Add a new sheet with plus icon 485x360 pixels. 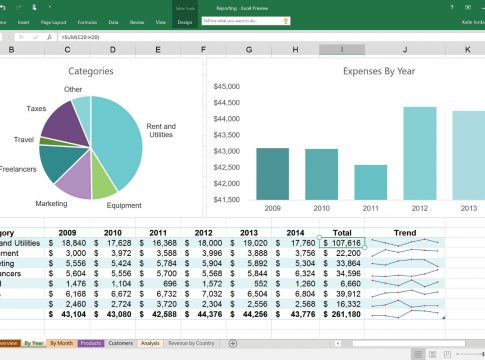[233, 343]
